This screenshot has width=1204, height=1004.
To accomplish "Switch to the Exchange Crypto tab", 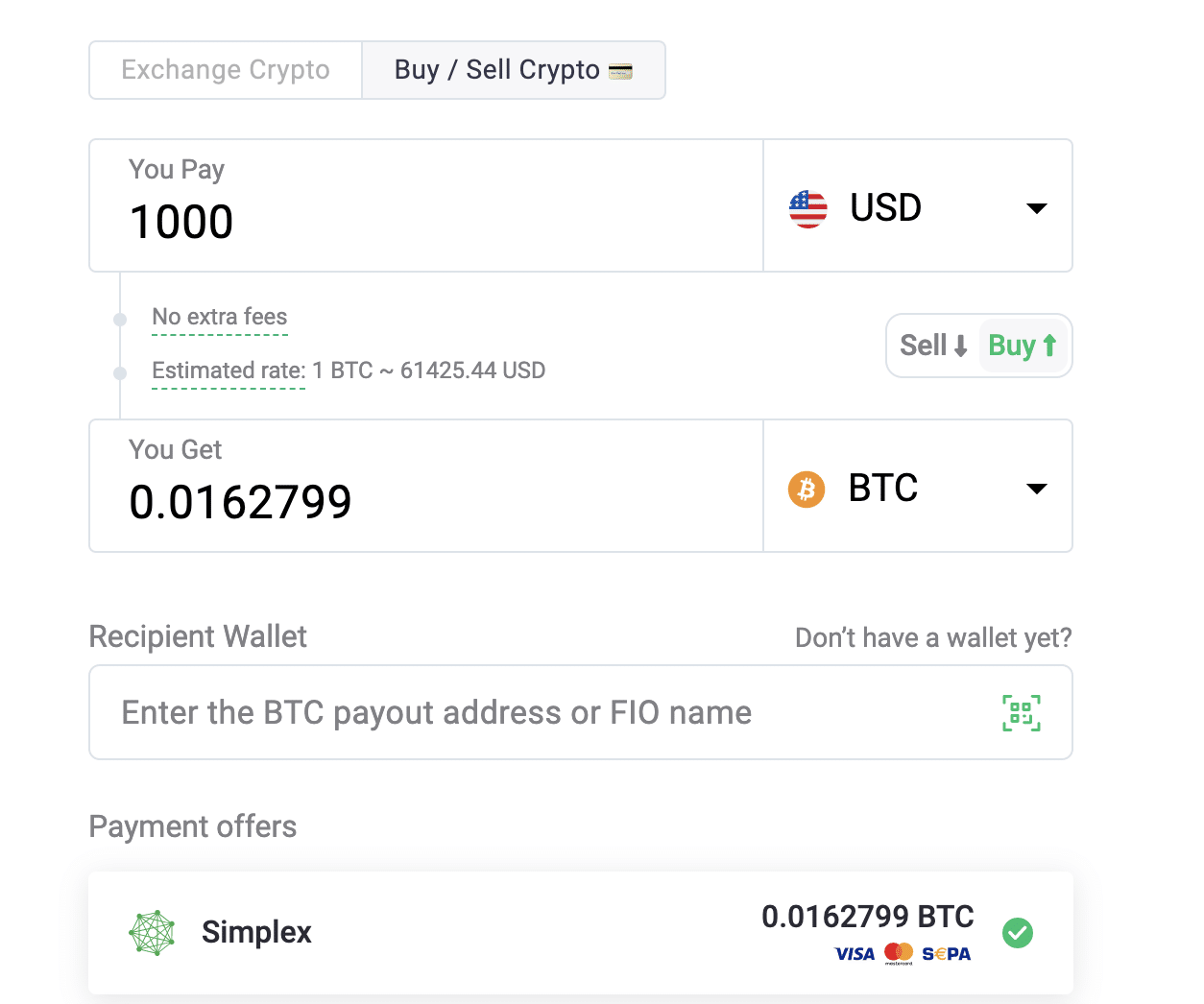I will tap(226, 70).
